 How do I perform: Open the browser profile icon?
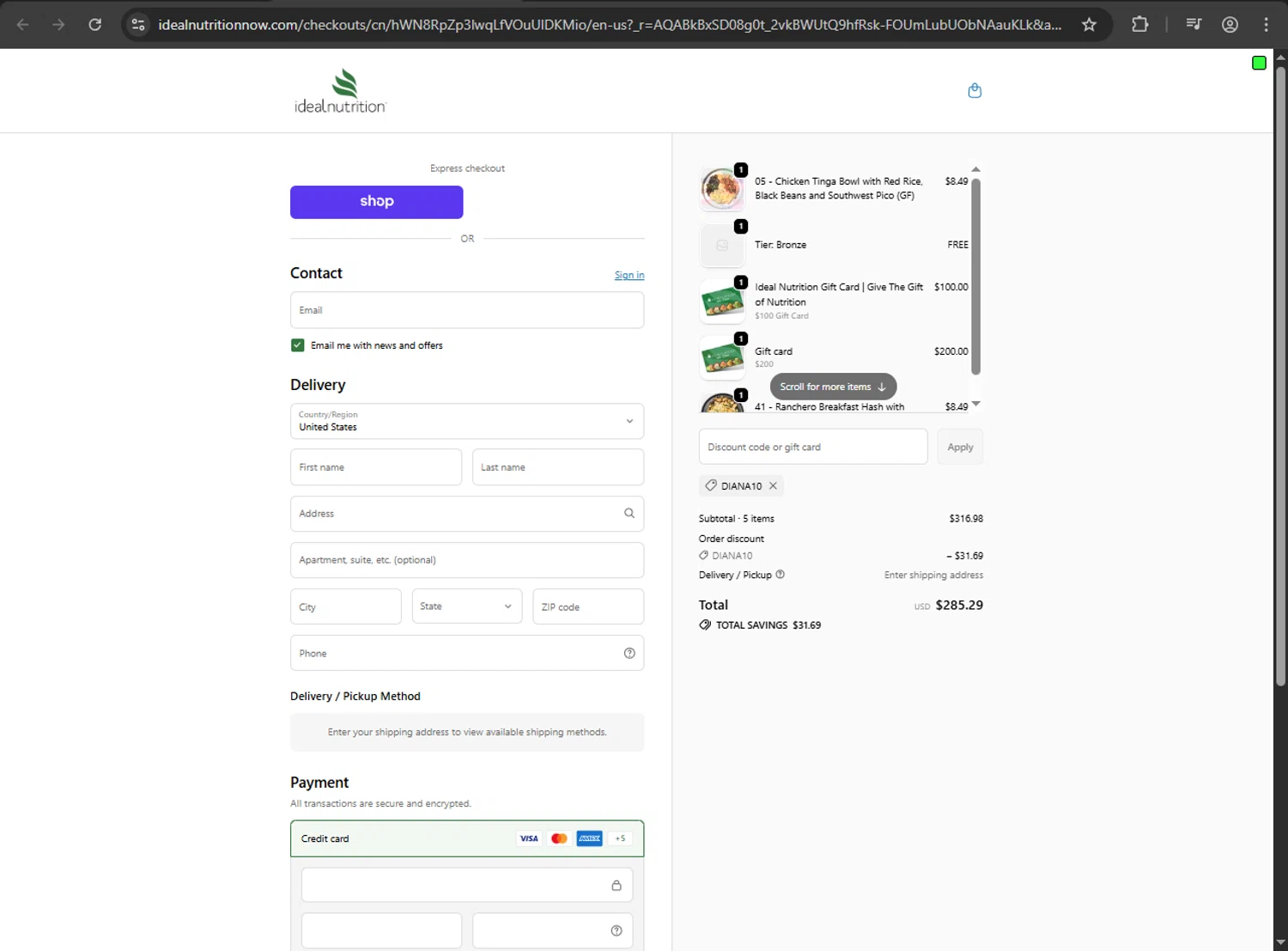[1230, 24]
